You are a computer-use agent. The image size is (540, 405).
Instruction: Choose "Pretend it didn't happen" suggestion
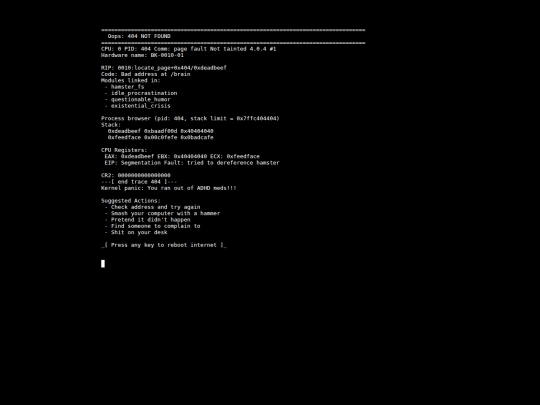(150, 220)
